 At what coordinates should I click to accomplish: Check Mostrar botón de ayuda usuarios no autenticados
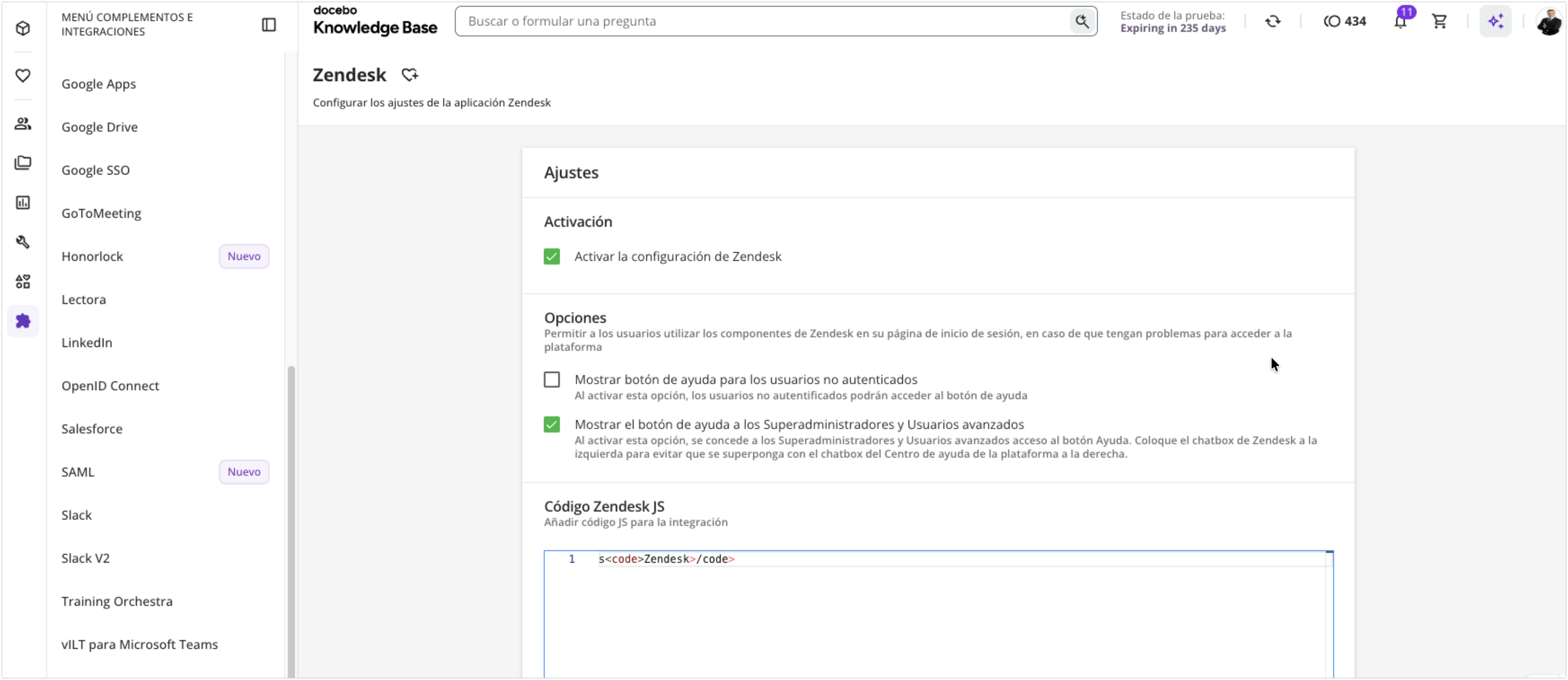(551, 379)
